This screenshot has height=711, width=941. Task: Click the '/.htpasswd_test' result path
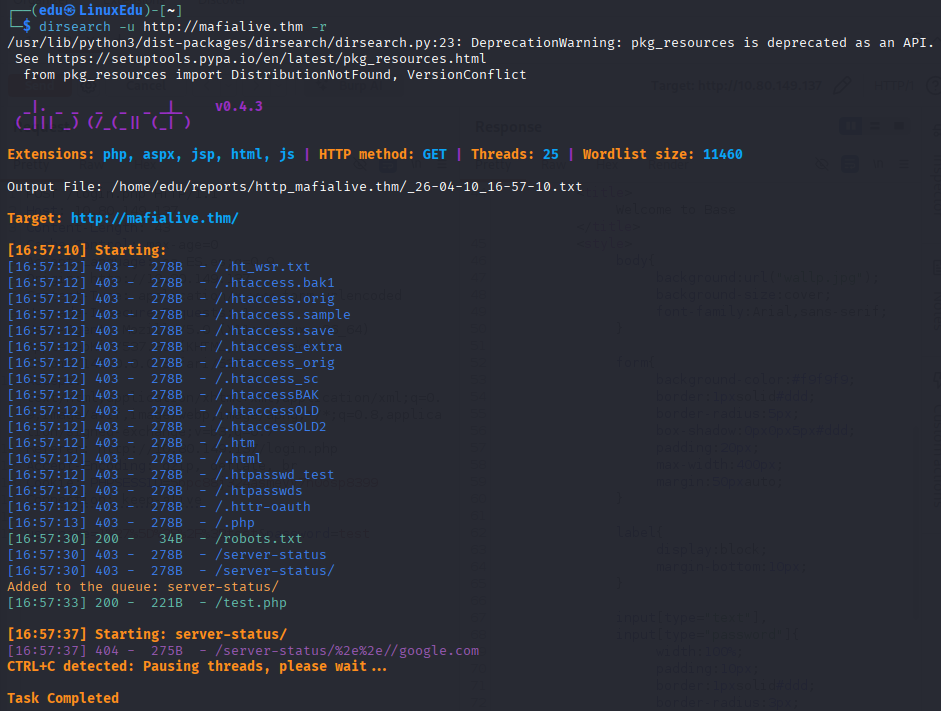(x=274, y=475)
